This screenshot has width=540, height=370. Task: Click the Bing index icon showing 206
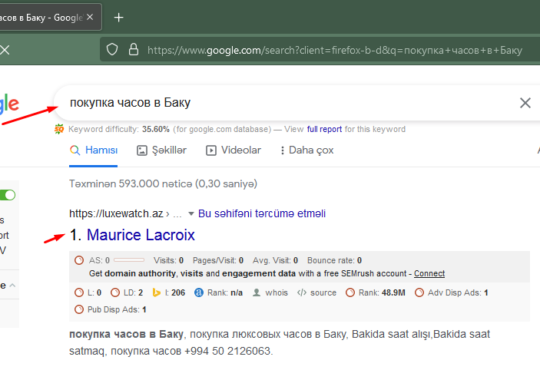pyautogui.click(x=156, y=292)
